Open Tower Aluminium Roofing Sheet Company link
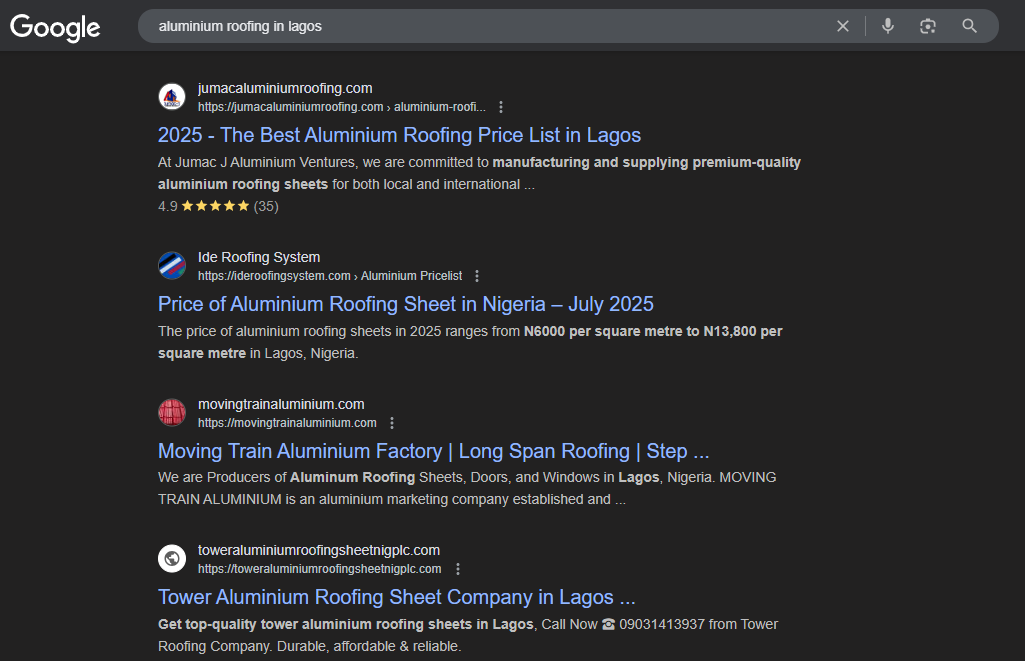This screenshot has height=661, width=1025. [x=396, y=597]
